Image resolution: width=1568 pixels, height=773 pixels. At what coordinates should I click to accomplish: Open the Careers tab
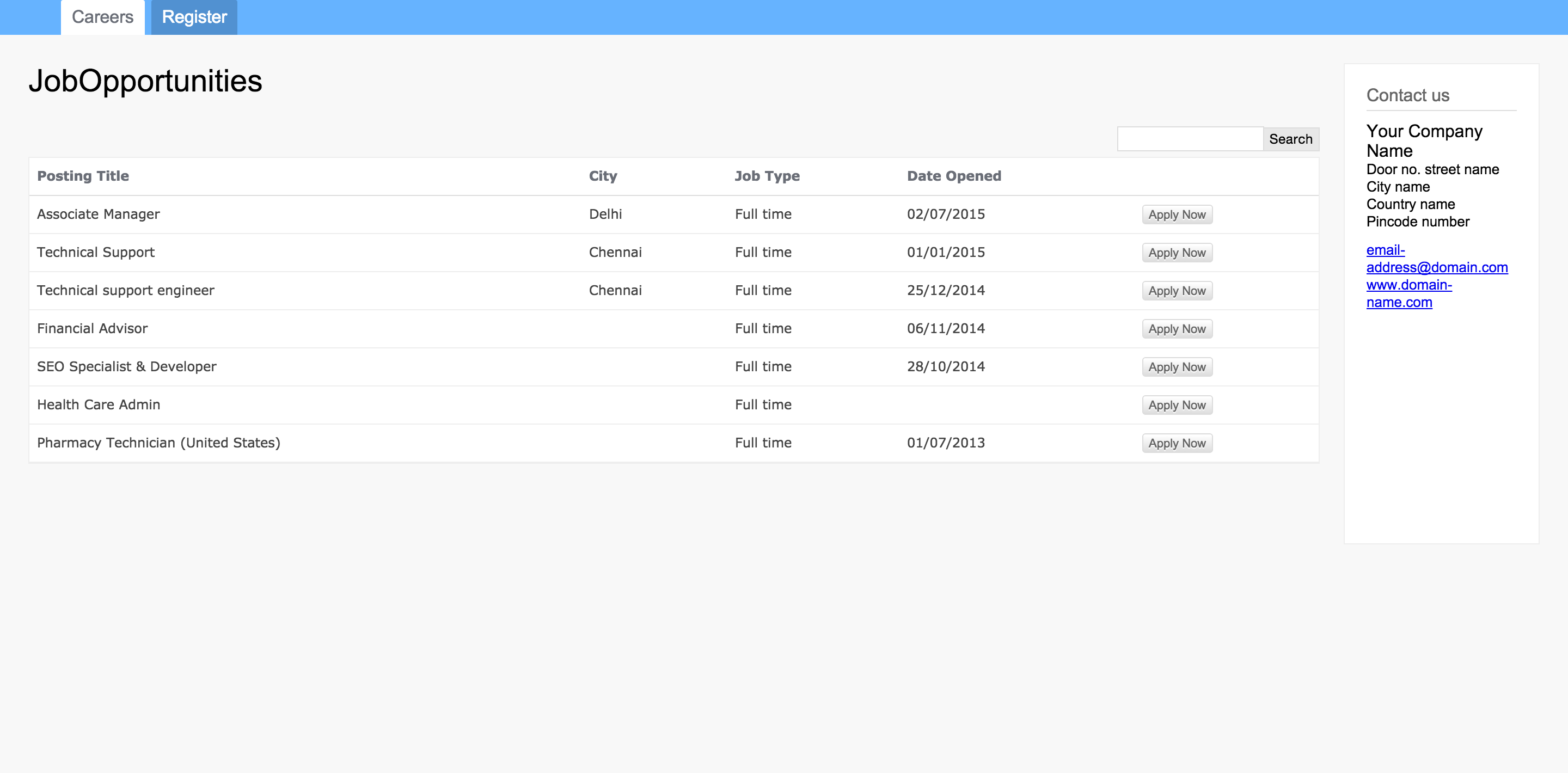coord(102,17)
